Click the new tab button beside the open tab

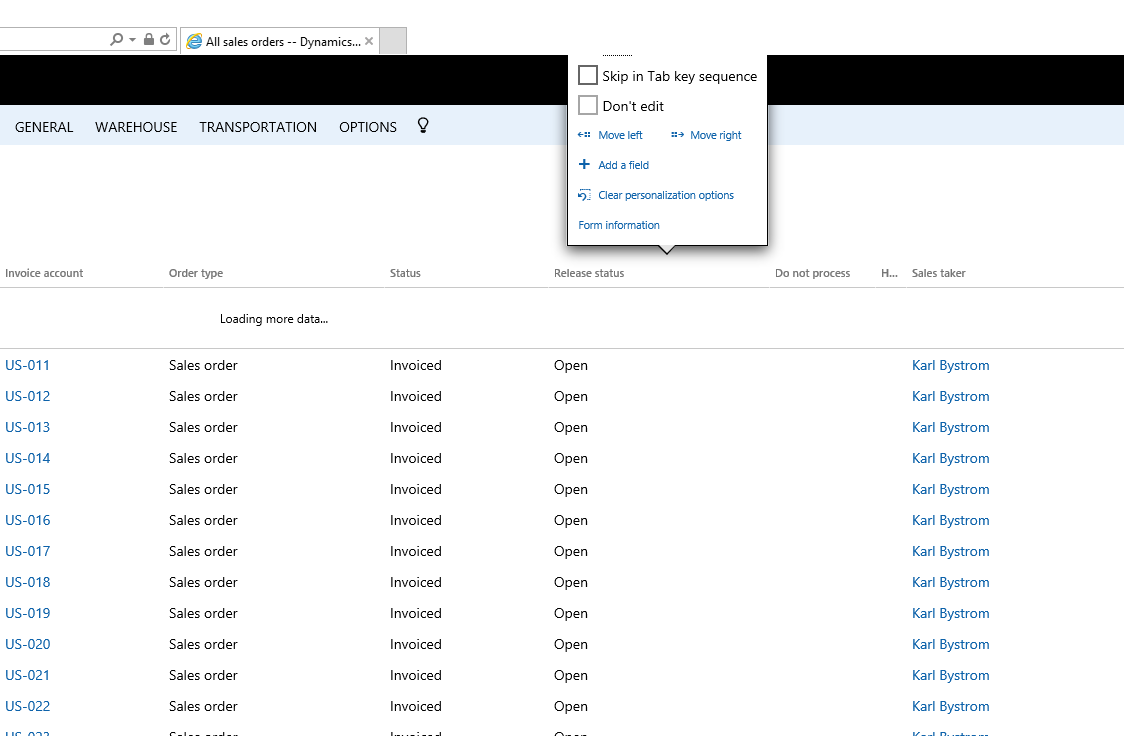click(394, 41)
